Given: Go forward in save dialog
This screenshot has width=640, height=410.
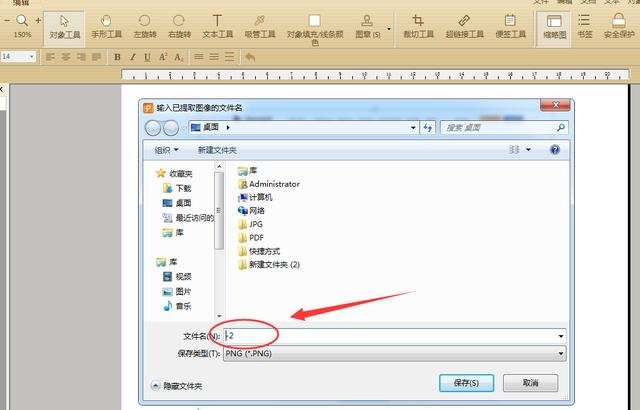Looking at the screenshot, I should (x=171, y=128).
